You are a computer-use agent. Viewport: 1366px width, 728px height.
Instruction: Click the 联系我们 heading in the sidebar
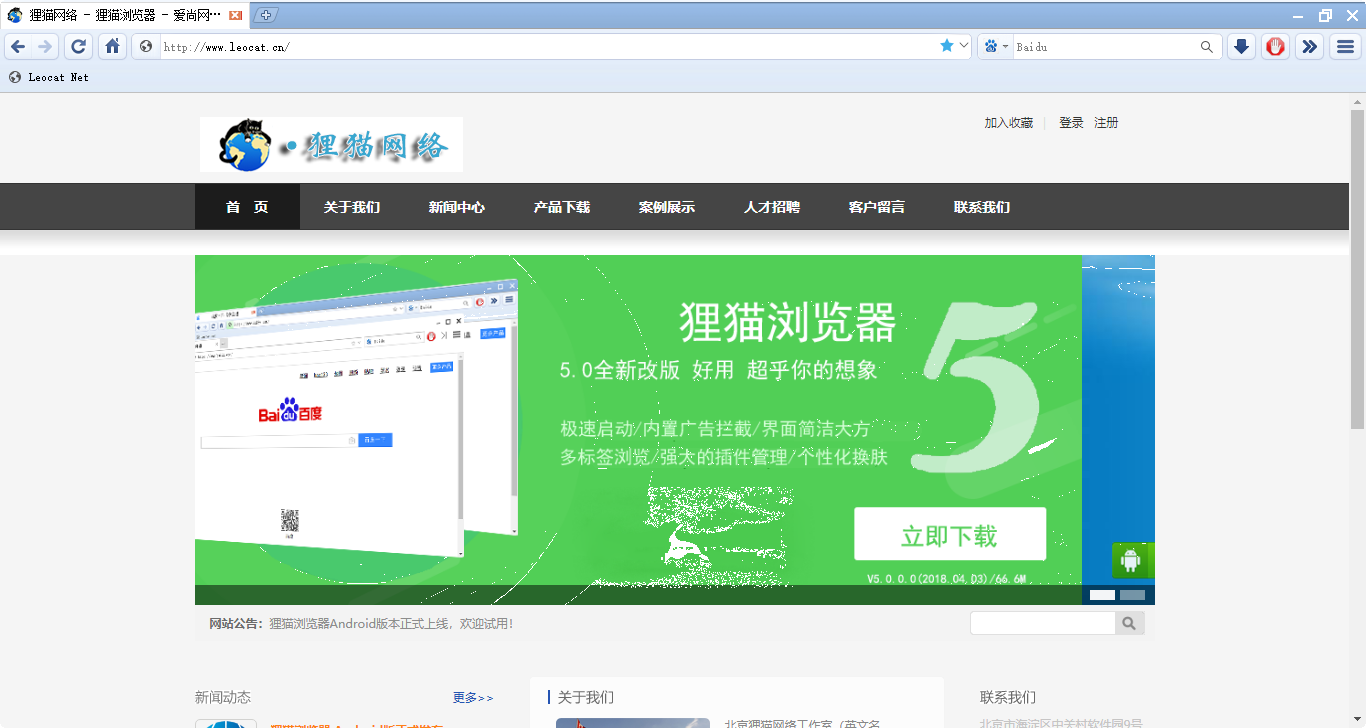(x=1008, y=697)
